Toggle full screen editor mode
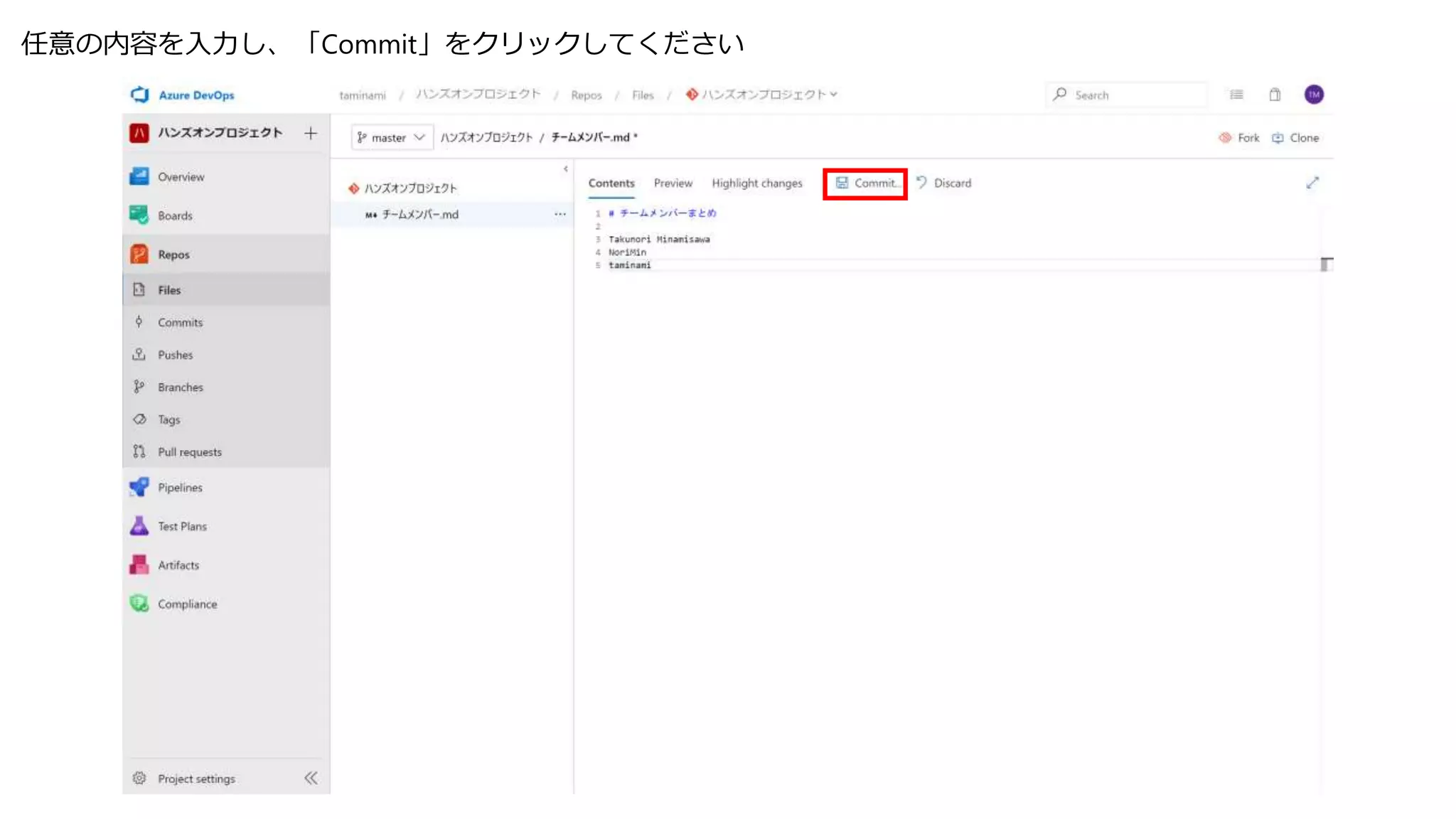The height and width of the screenshot is (819, 1456). click(1312, 183)
